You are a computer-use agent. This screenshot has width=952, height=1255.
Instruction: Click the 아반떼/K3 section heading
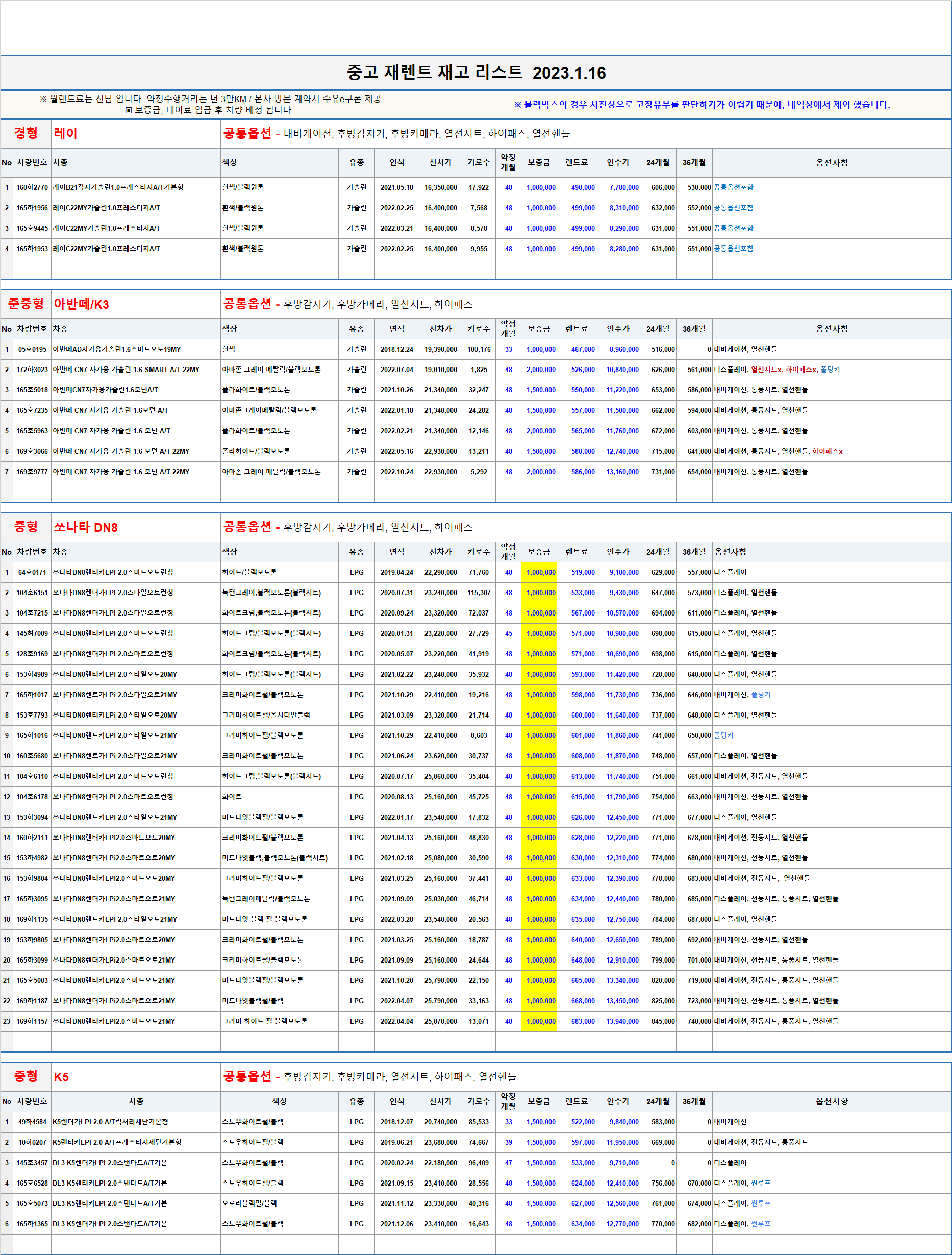point(81,304)
